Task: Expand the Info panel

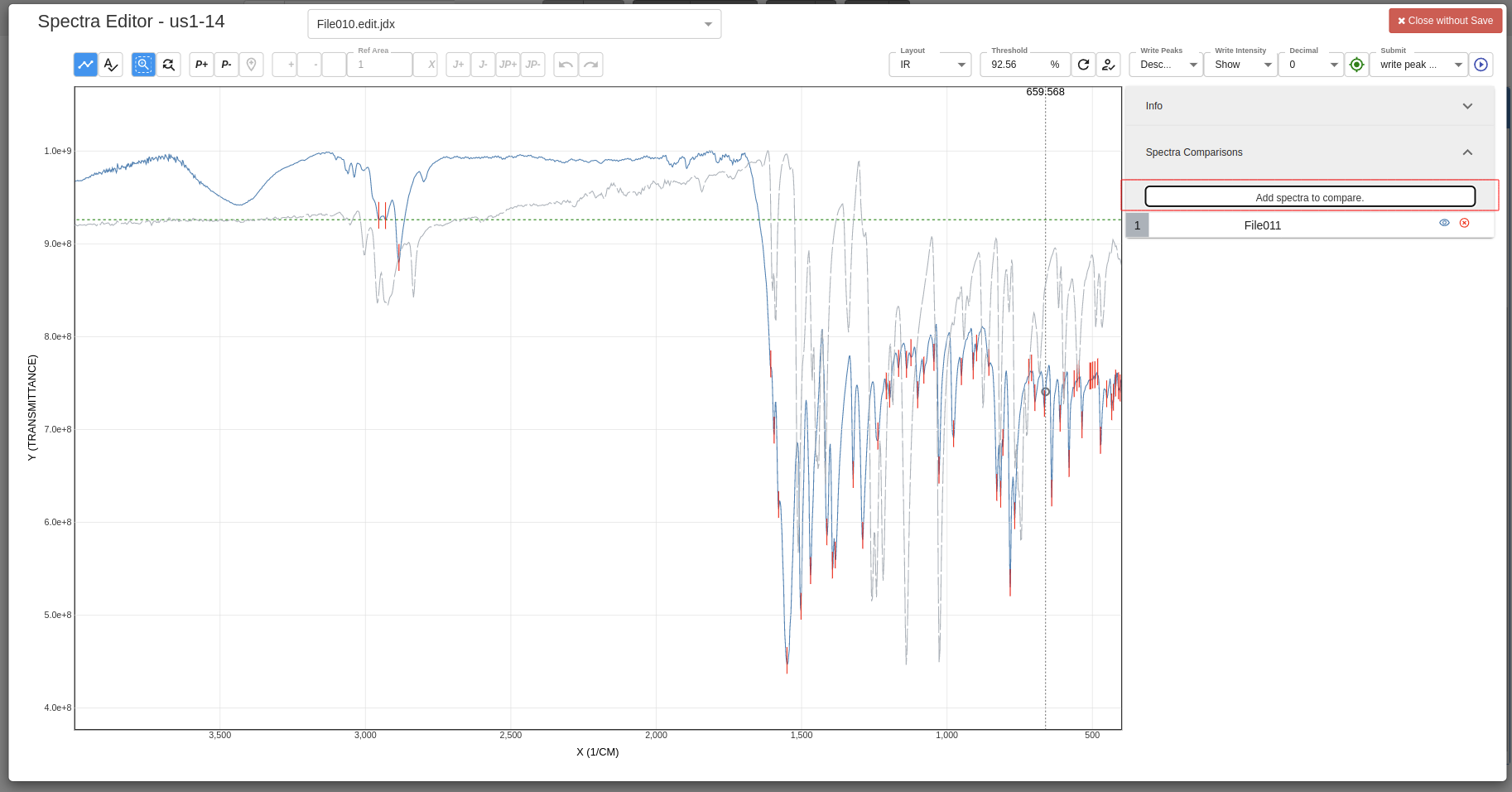Action: click(x=1467, y=106)
